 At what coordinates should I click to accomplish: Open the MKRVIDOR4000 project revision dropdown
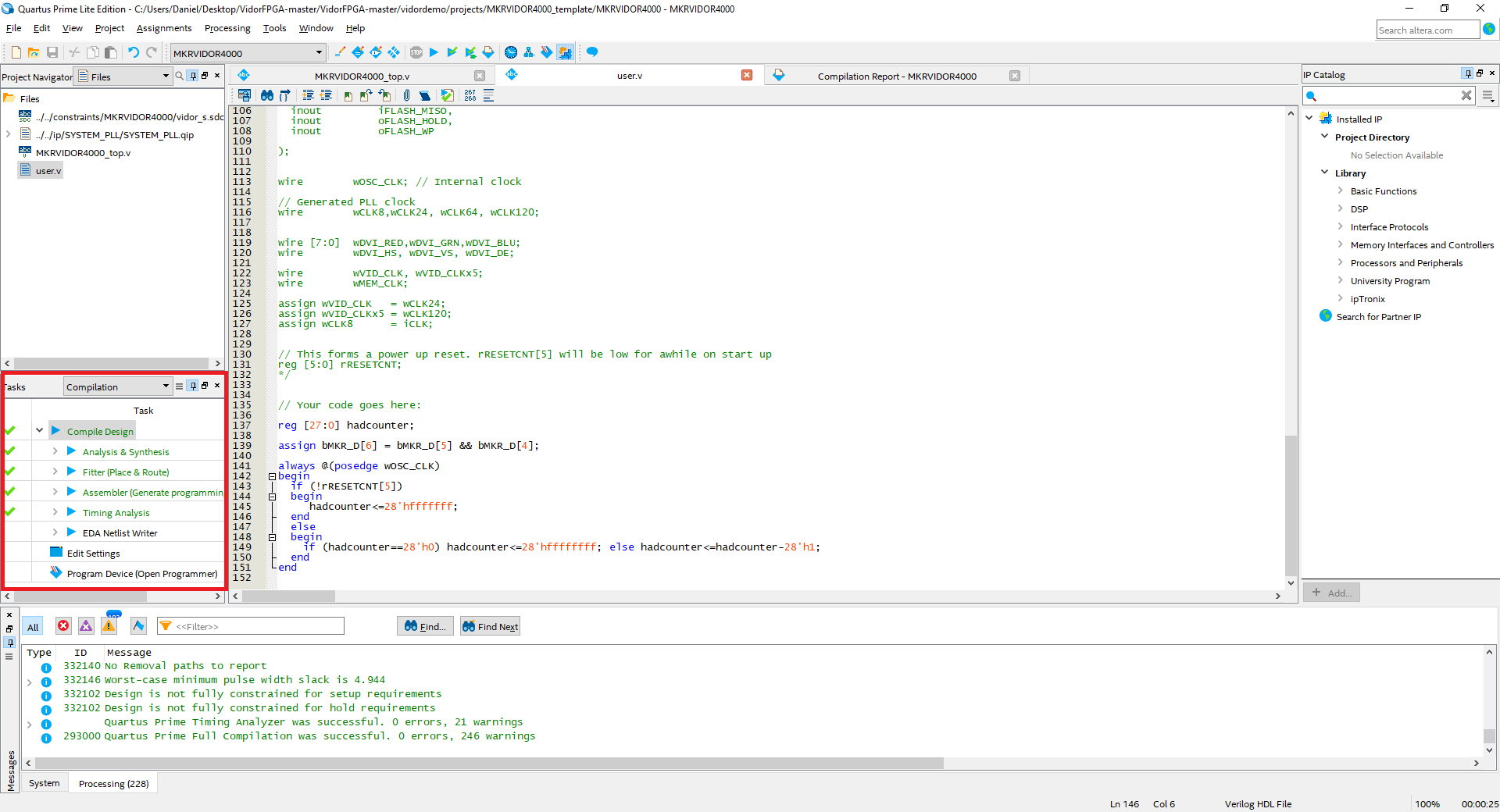click(x=319, y=53)
